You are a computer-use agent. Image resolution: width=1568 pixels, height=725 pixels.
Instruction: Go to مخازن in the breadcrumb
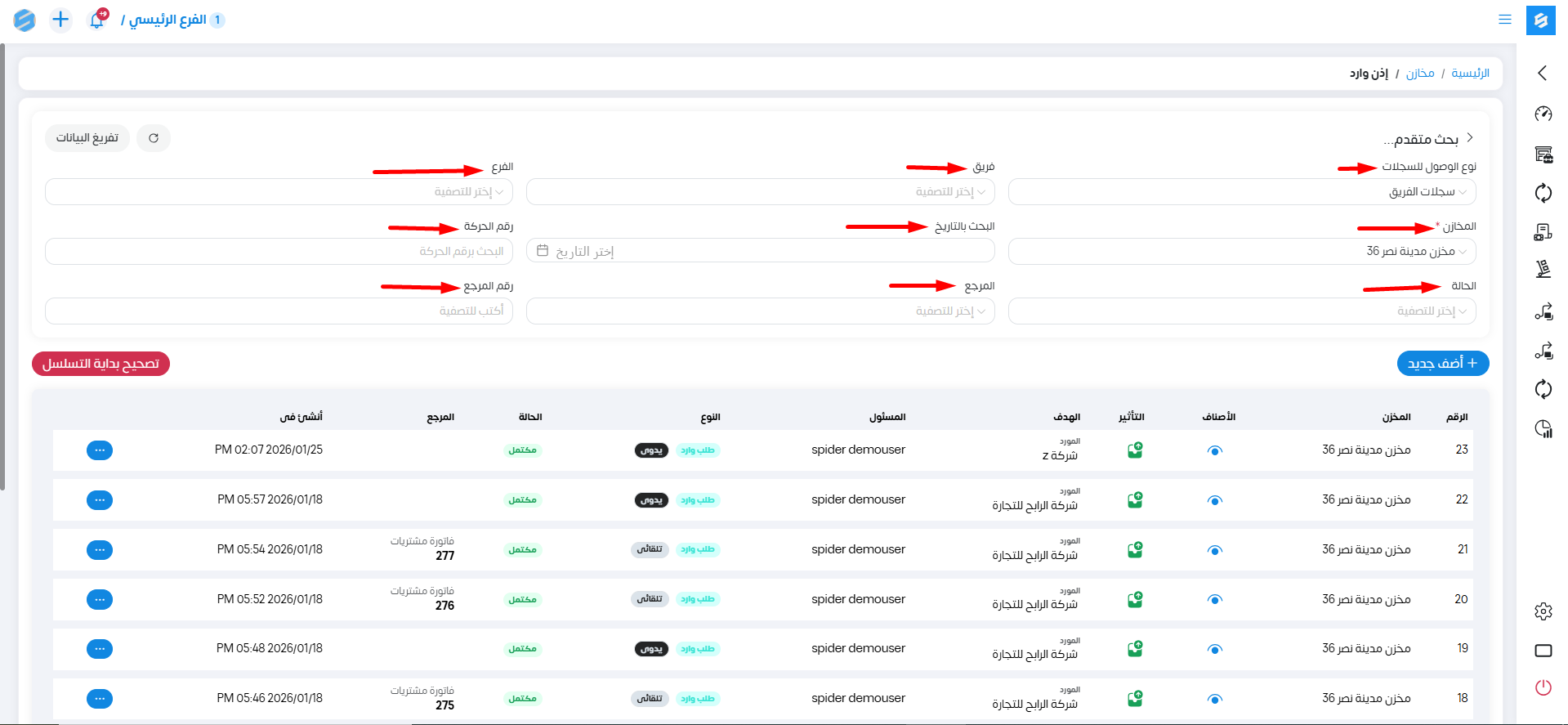(x=1419, y=74)
